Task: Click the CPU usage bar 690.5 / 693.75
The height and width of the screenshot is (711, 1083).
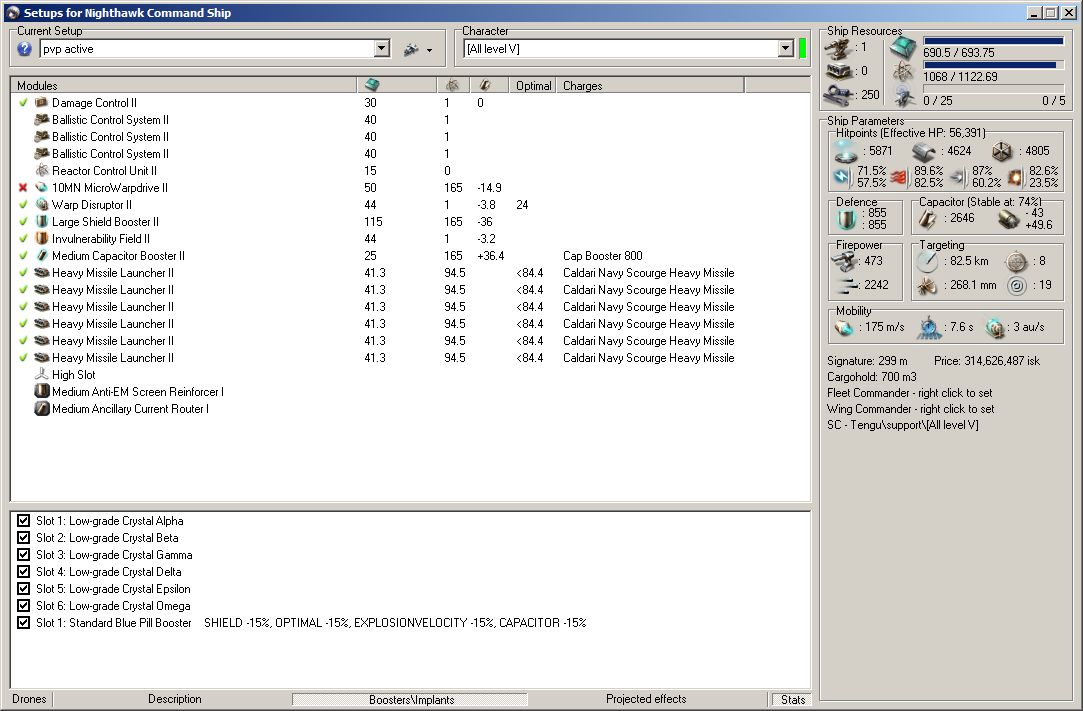Action: tap(993, 41)
